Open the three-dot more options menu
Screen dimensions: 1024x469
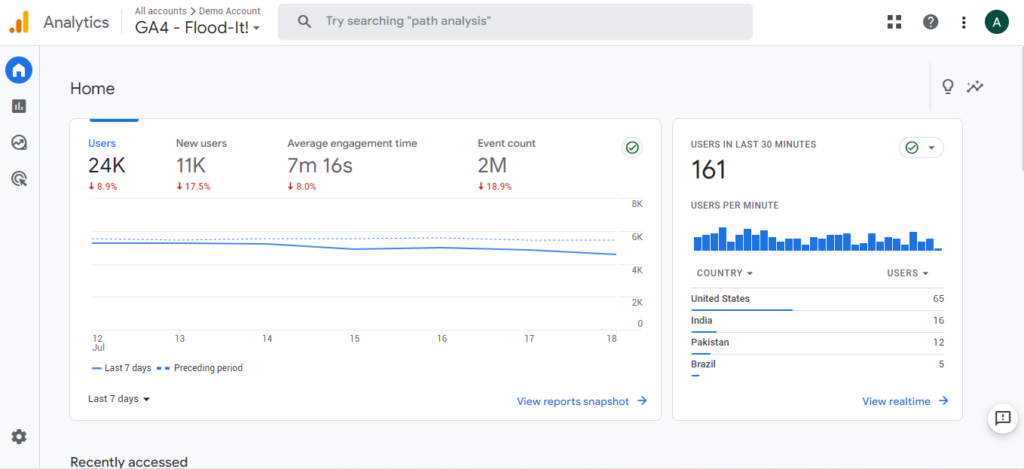(x=963, y=22)
